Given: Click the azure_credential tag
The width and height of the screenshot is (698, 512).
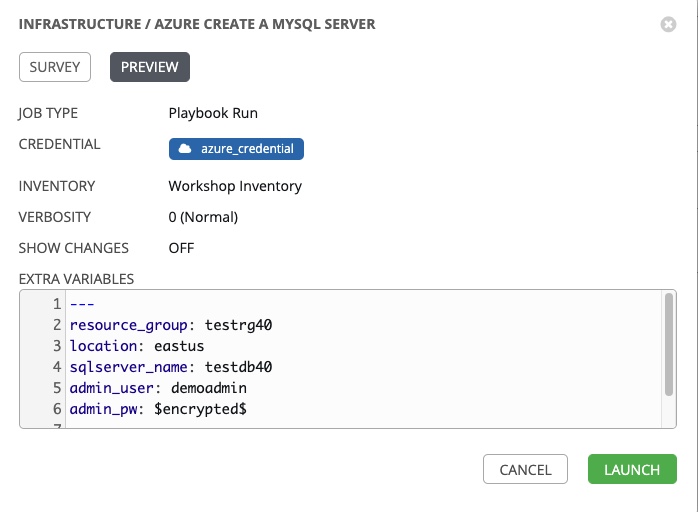Looking at the screenshot, I should point(236,149).
